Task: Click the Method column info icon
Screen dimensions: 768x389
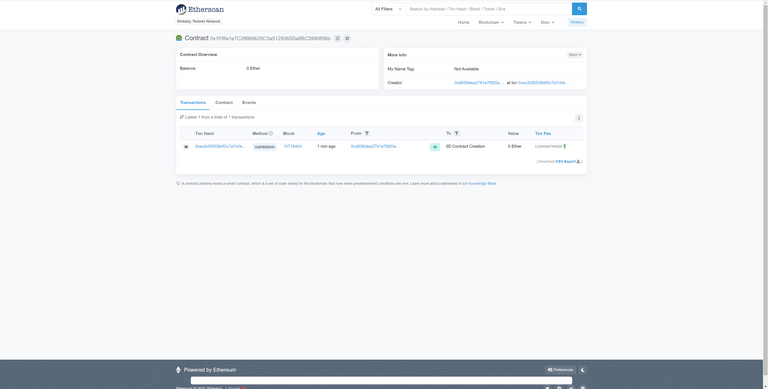Action: (271, 133)
